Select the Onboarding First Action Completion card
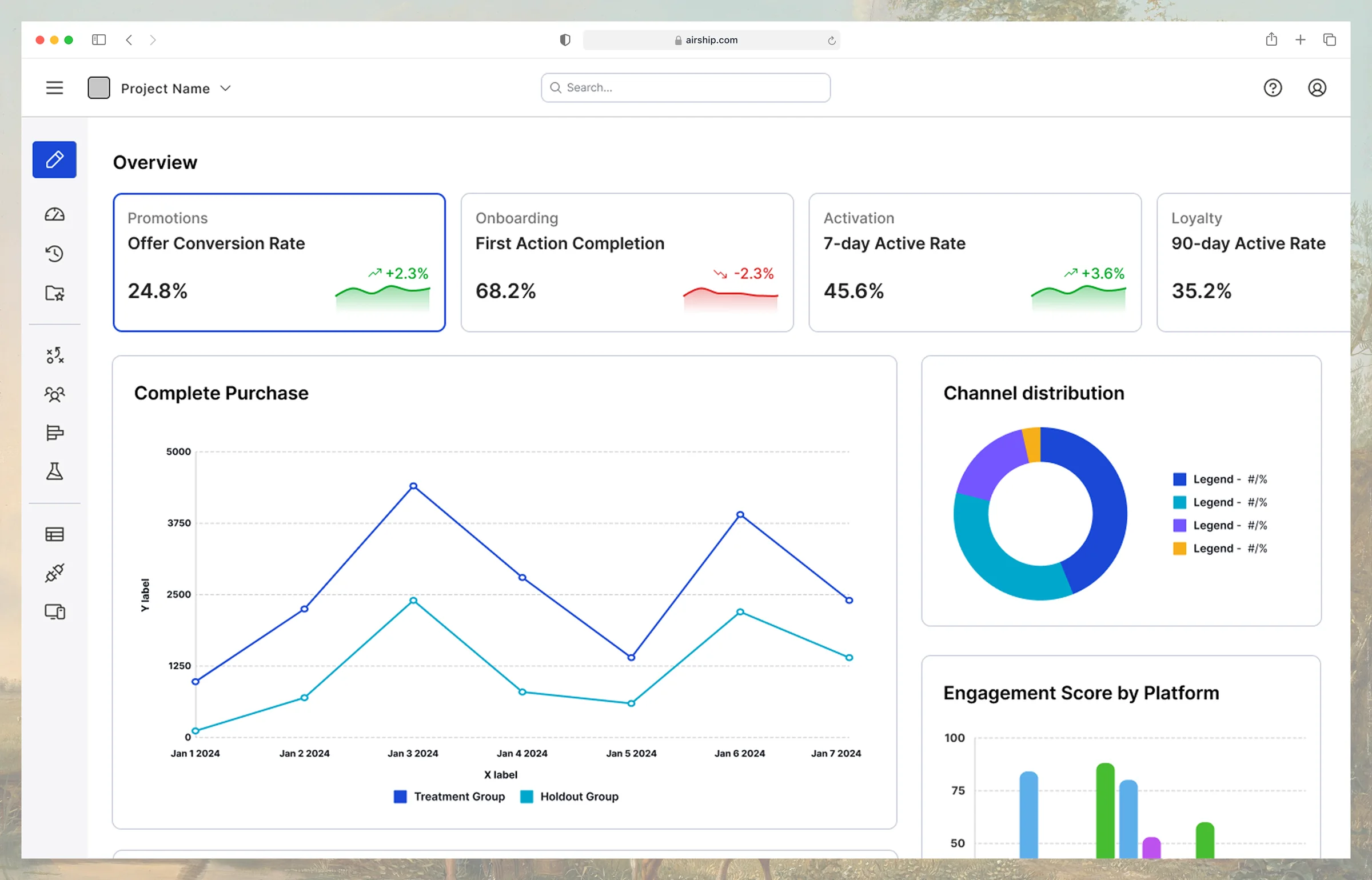This screenshot has width=1372, height=880. [x=627, y=262]
